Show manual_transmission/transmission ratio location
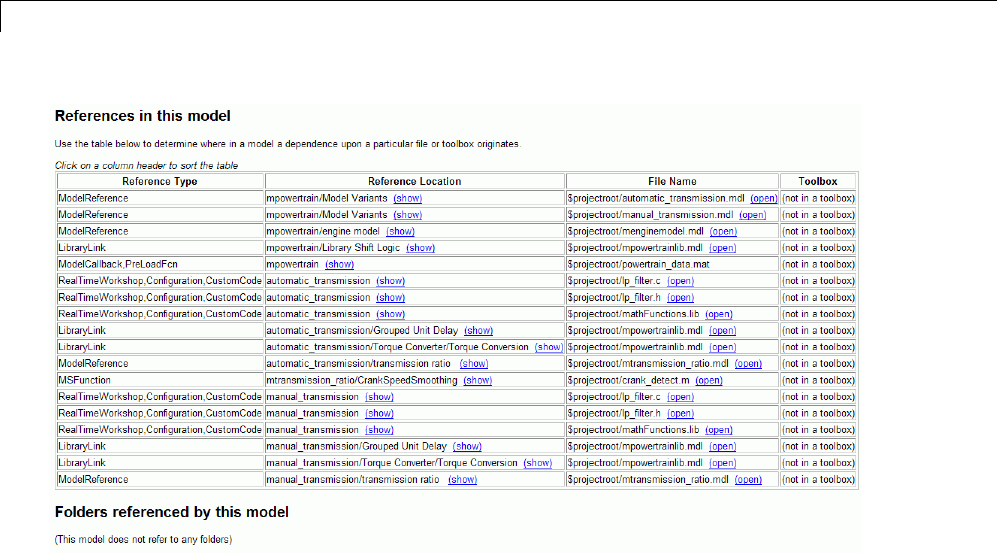The image size is (997, 553). pos(462,479)
